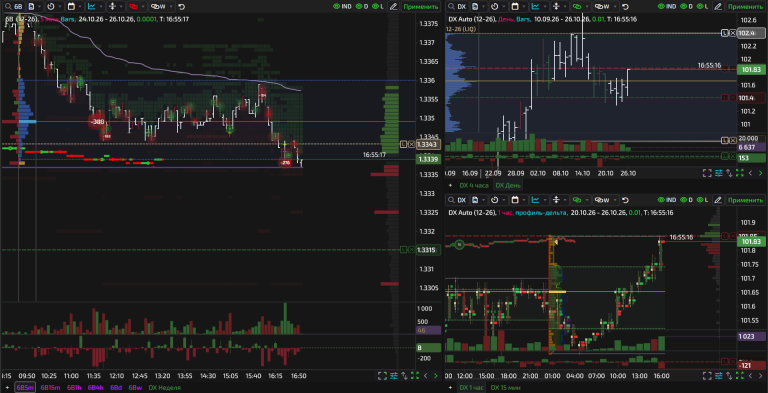Toggle IND indicators visibility in the DX hourly chart
The height and width of the screenshot is (393, 768).
click(668, 200)
